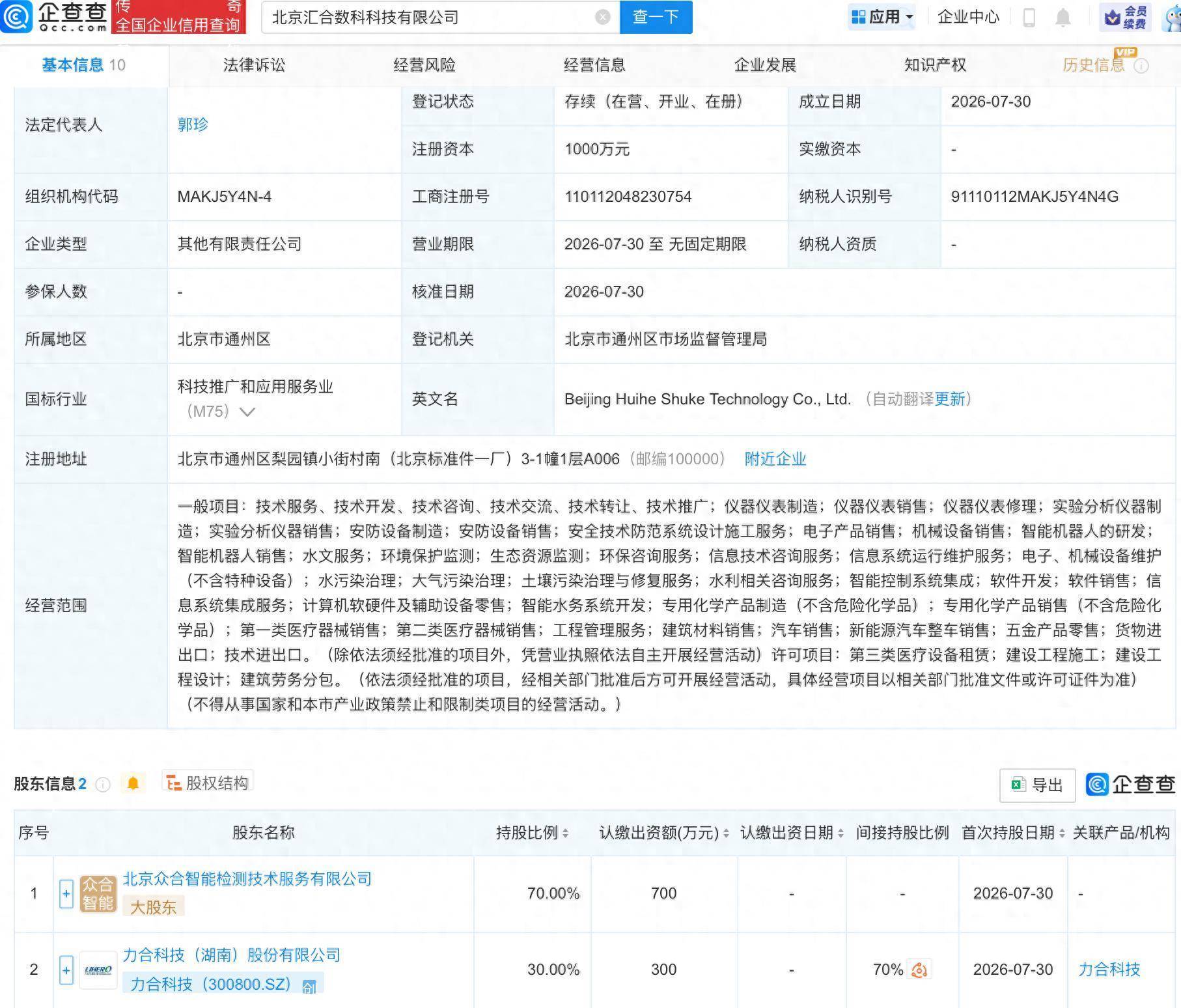The width and height of the screenshot is (1181, 1008).
Task: Click the indirect shareholding path icon beside 70%
Action: click(919, 970)
